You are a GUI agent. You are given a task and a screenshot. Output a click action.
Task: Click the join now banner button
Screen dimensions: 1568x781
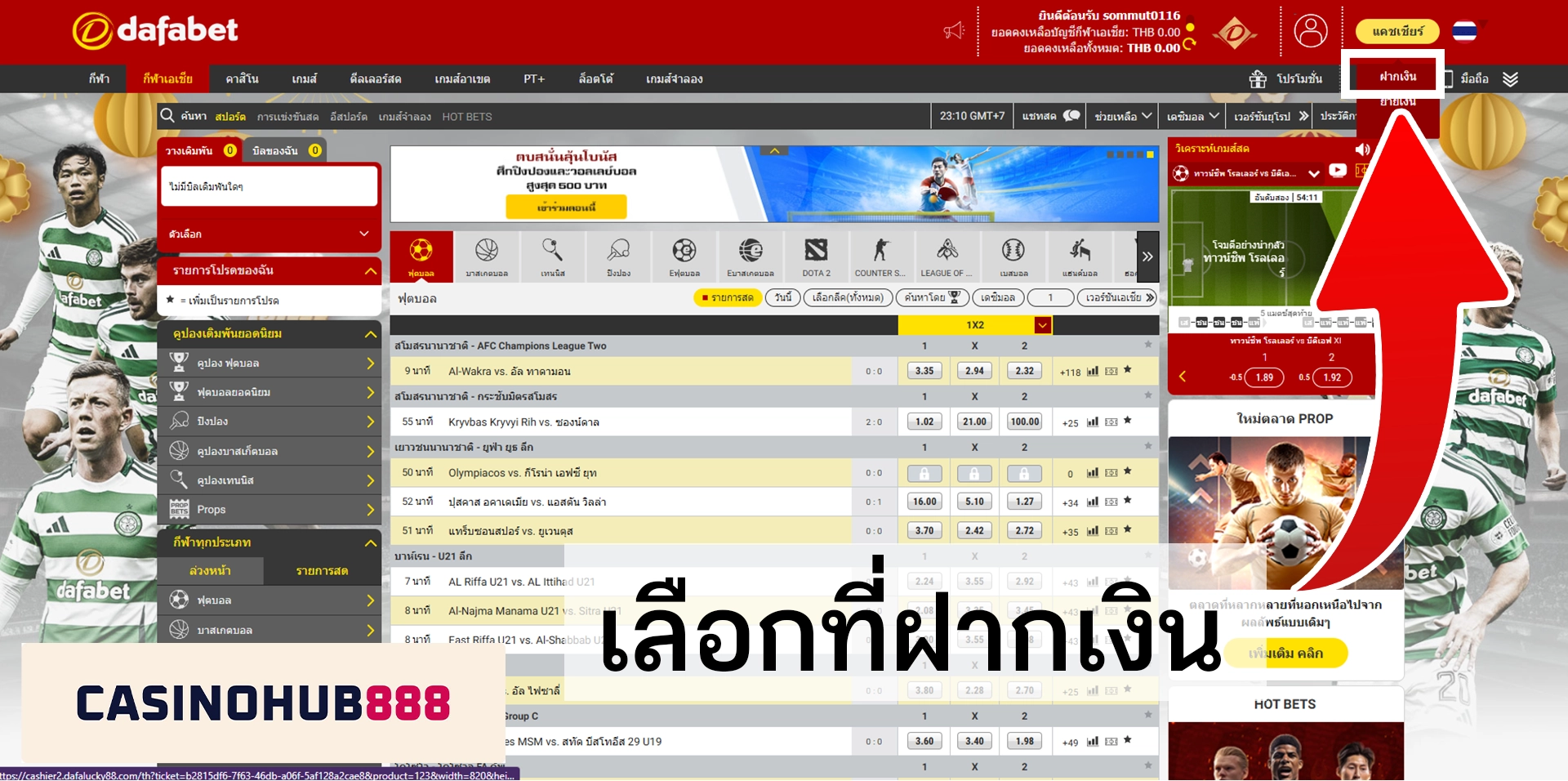[566, 208]
